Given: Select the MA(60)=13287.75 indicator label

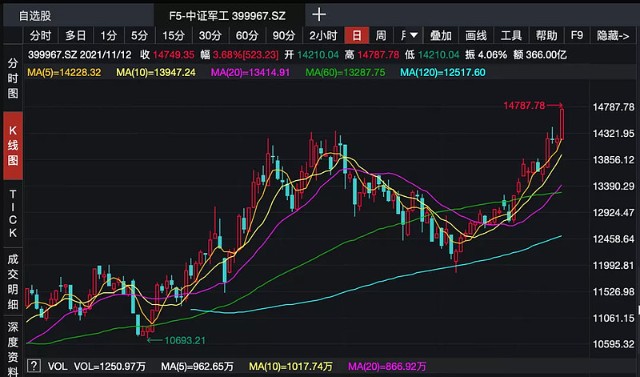Looking at the screenshot, I should (x=345, y=73).
